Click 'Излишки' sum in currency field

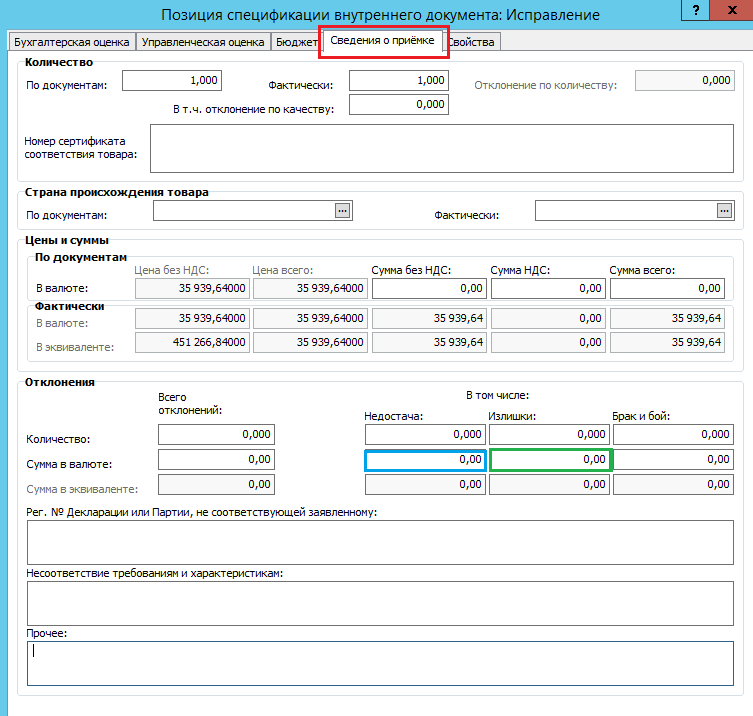click(x=551, y=460)
